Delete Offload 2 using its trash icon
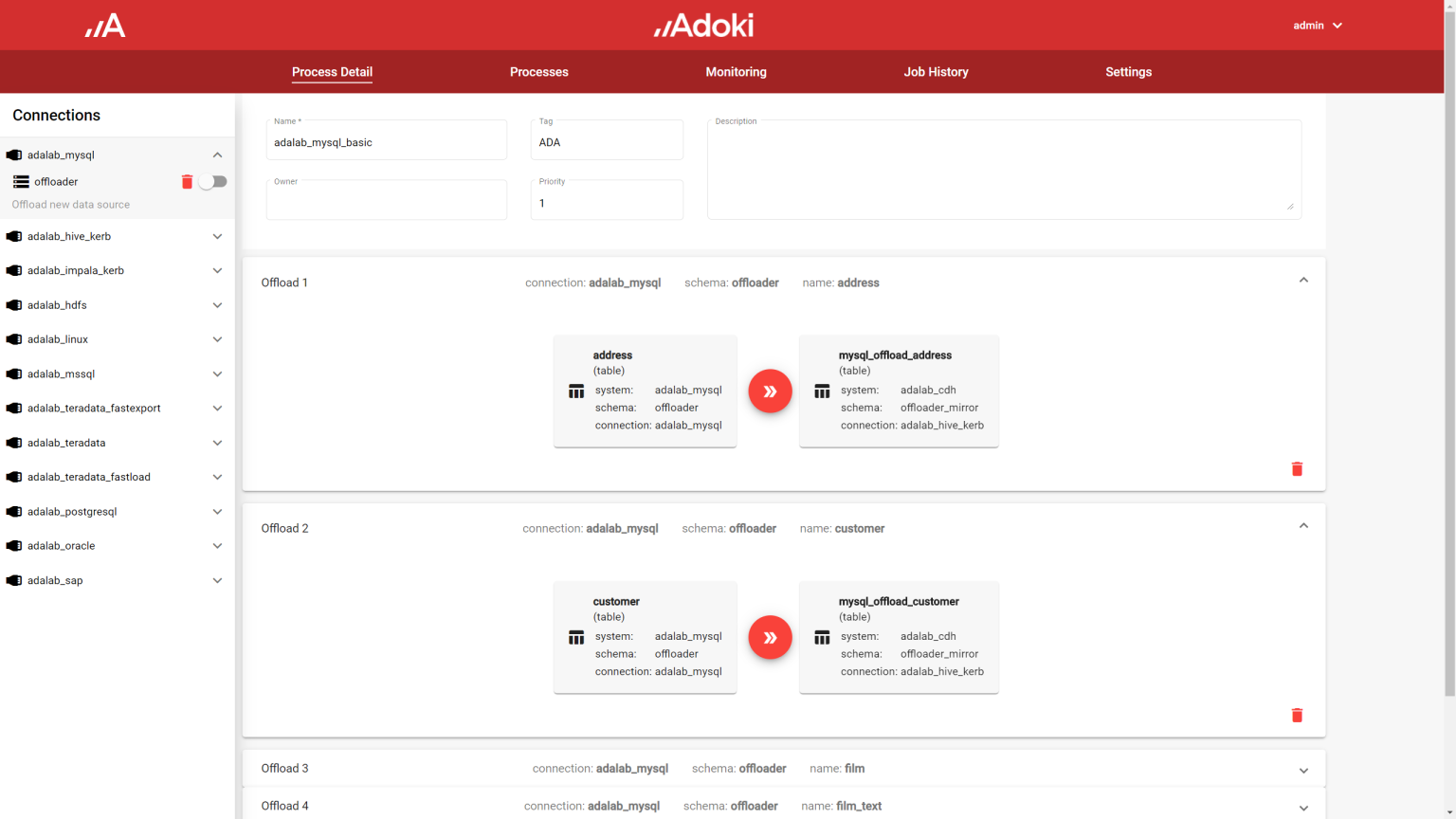The height and width of the screenshot is (819, 1456). [1297, 715]
